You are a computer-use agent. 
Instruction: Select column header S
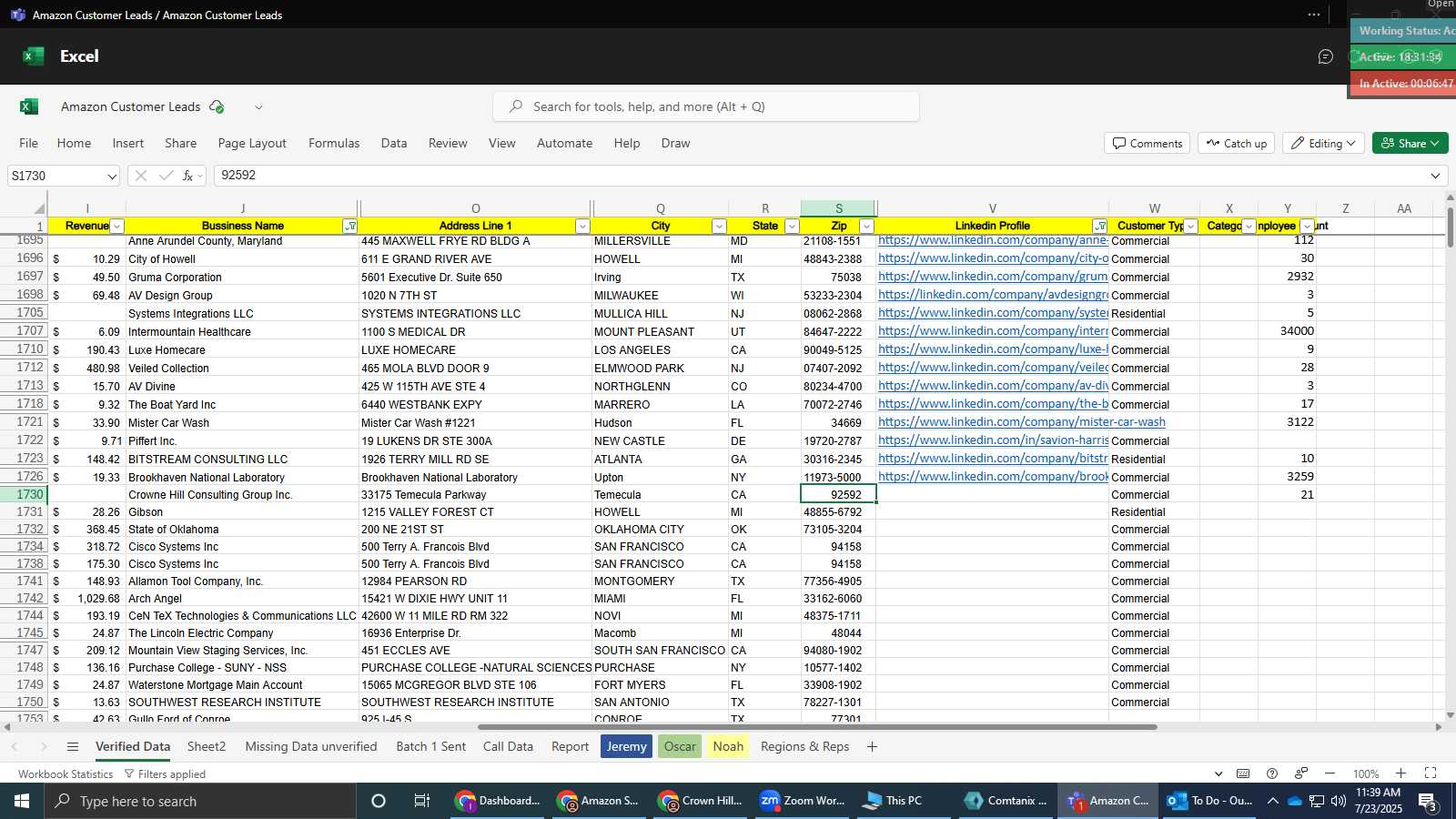838,208
